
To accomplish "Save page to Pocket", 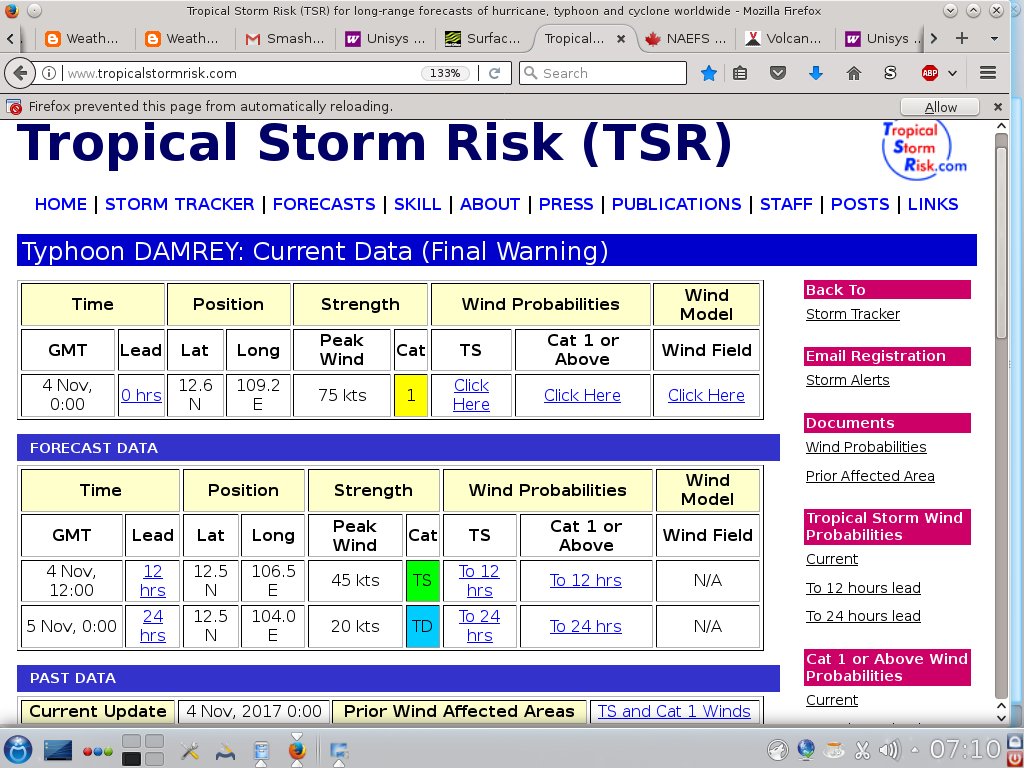I will click(777, 73).
